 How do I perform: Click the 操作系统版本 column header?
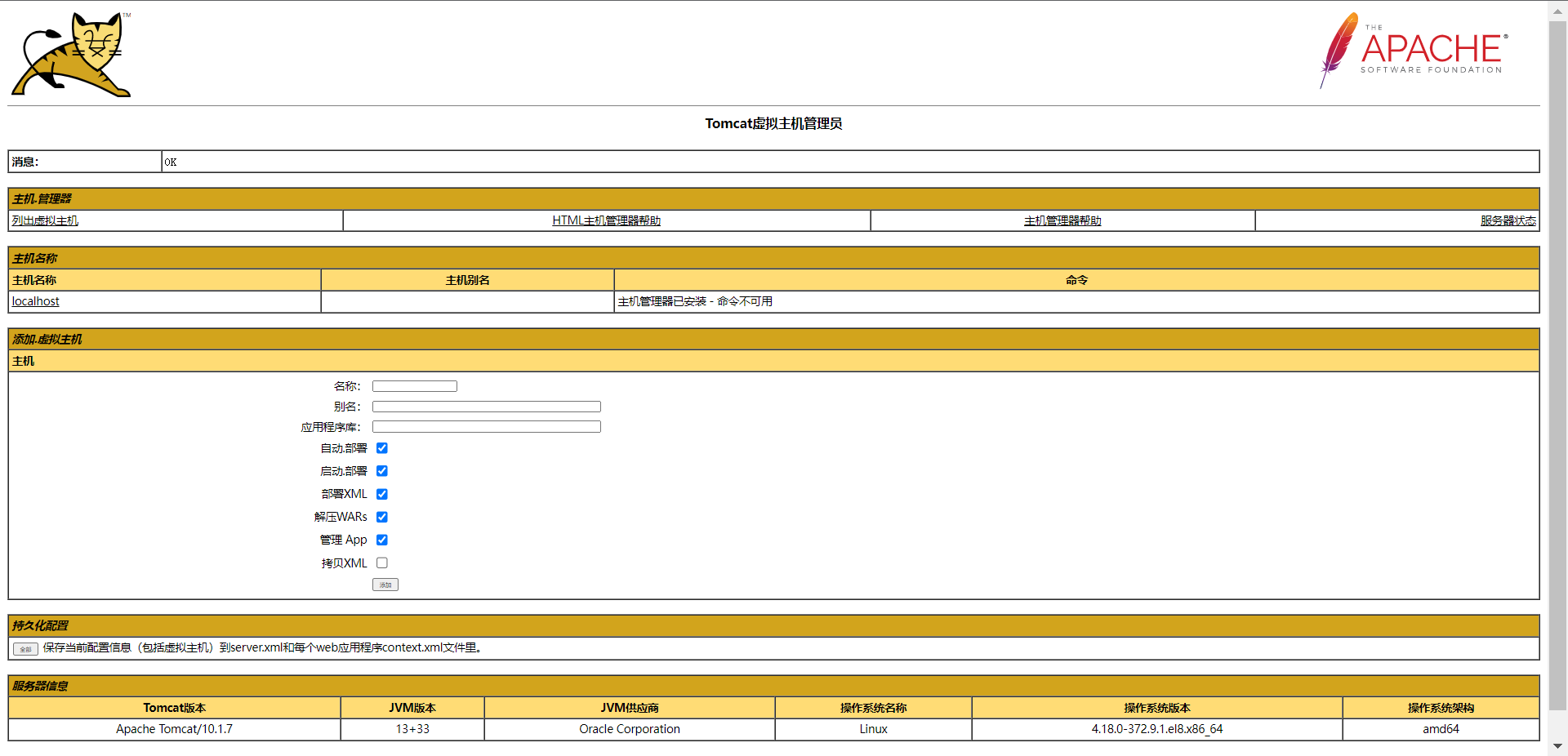pos(1157,708)
